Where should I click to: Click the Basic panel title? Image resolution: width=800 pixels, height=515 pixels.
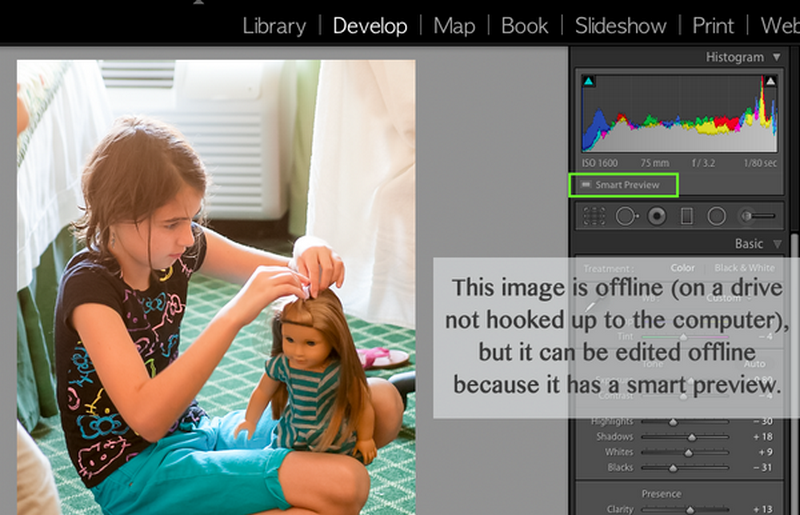[749, 244]
